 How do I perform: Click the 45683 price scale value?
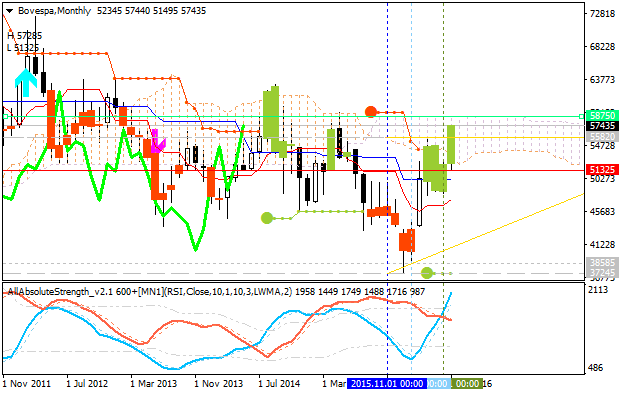click(602, 212)
